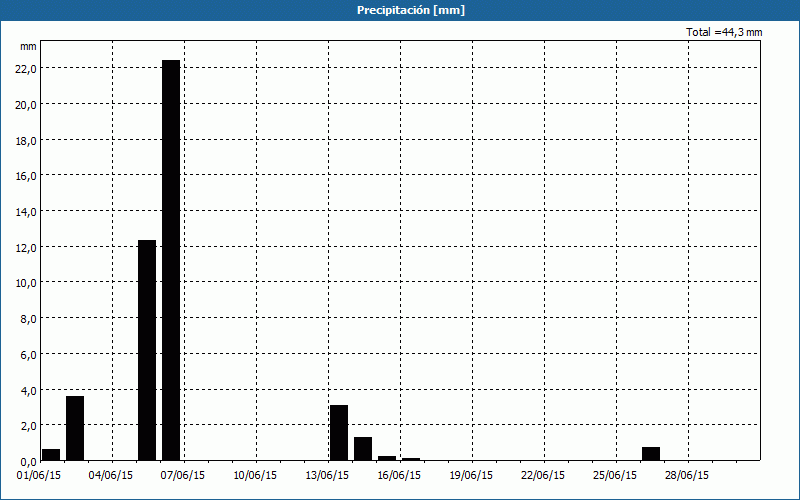The height and width of the screenshot is (500, 800).
Task: Click the 4,0 y-axis label
Action: tap(28, 390)
